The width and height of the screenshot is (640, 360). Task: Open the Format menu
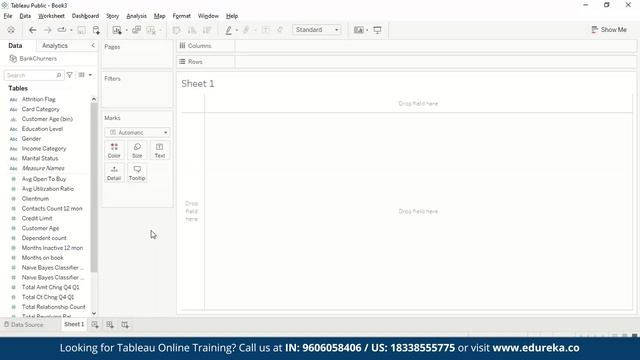point(182,16)
